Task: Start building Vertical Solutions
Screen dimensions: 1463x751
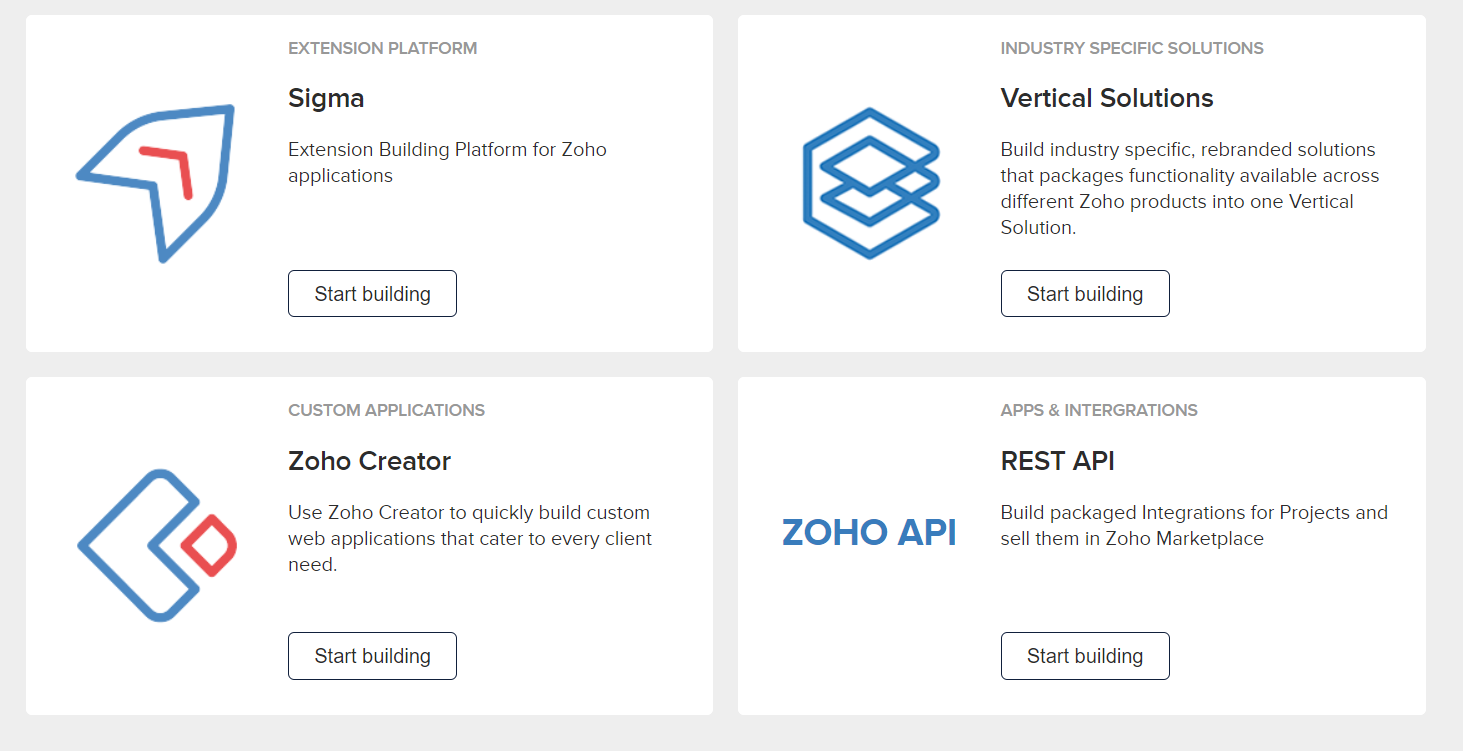Action: pos(1085,293)
